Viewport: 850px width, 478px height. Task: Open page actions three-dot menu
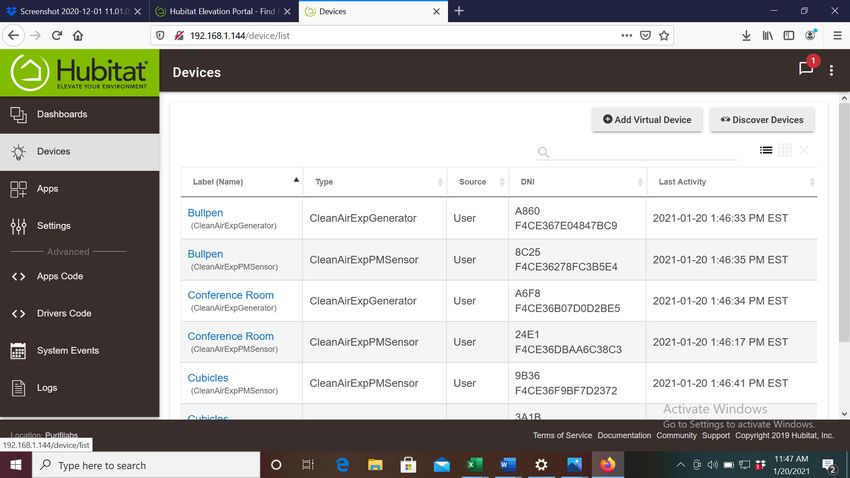(x=627, y=36)
